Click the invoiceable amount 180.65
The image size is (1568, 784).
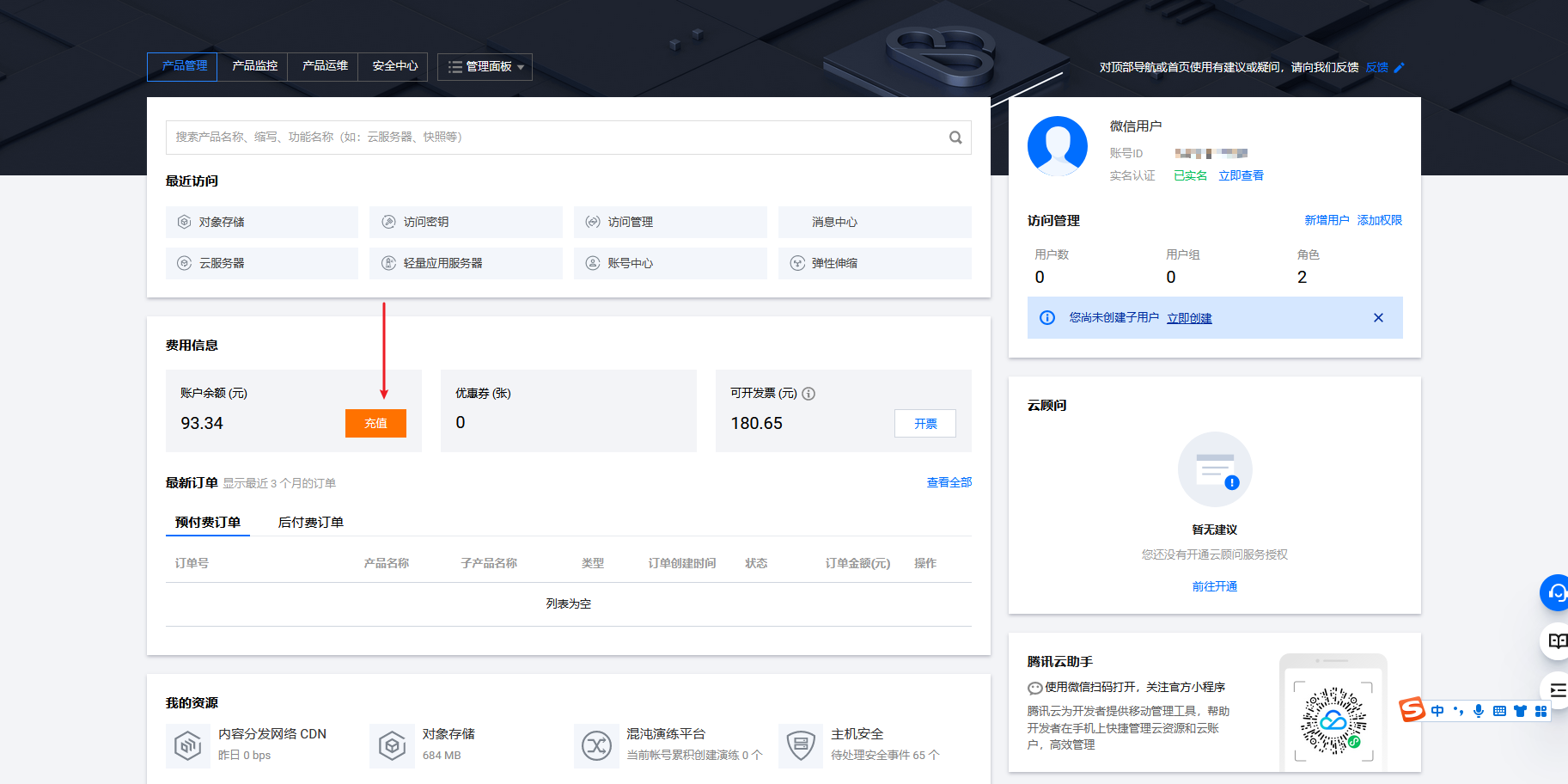pyautogui.click(x=757, y=423)
